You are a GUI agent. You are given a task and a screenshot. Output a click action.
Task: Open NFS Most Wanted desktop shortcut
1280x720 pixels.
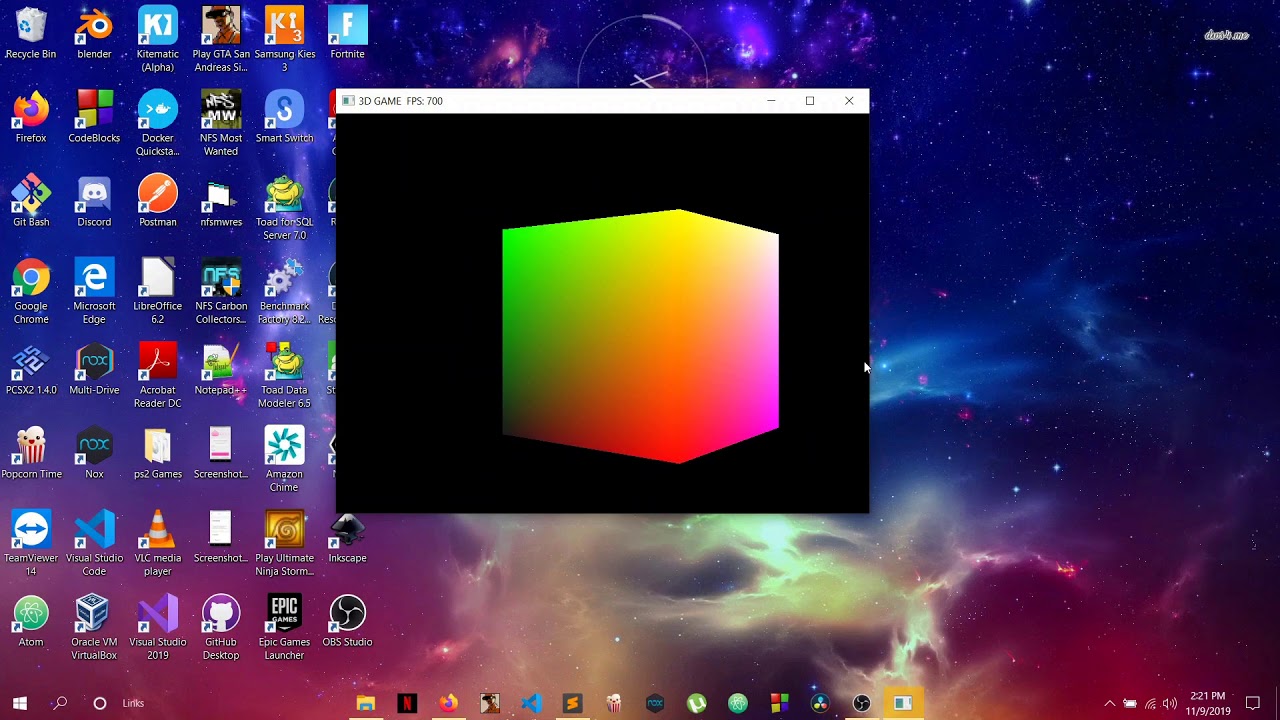[220, 124]
